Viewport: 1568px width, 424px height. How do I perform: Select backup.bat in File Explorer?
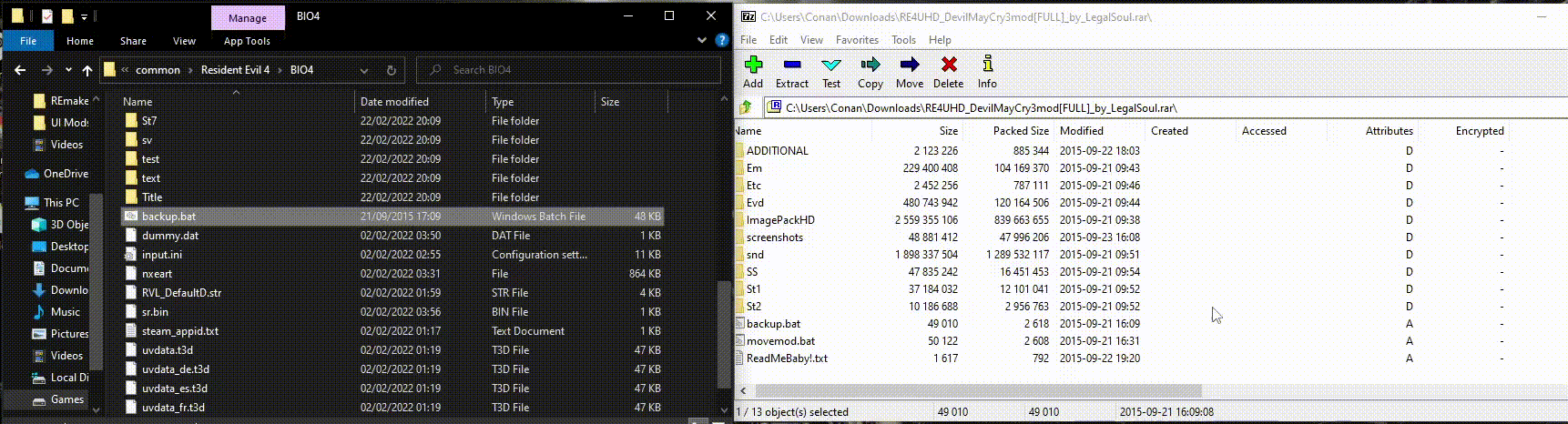point(392,217)
